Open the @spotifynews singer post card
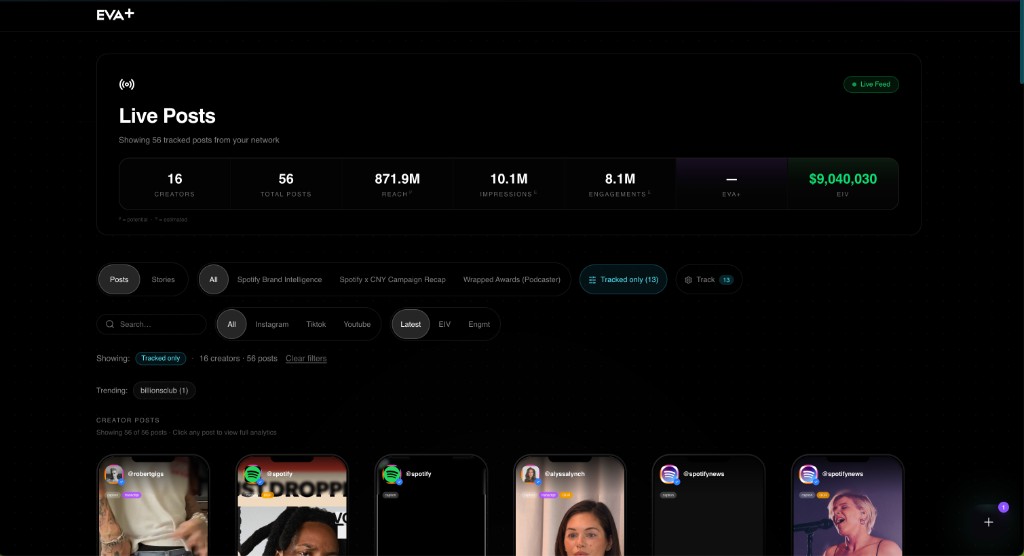 click(x=848, y=506)
